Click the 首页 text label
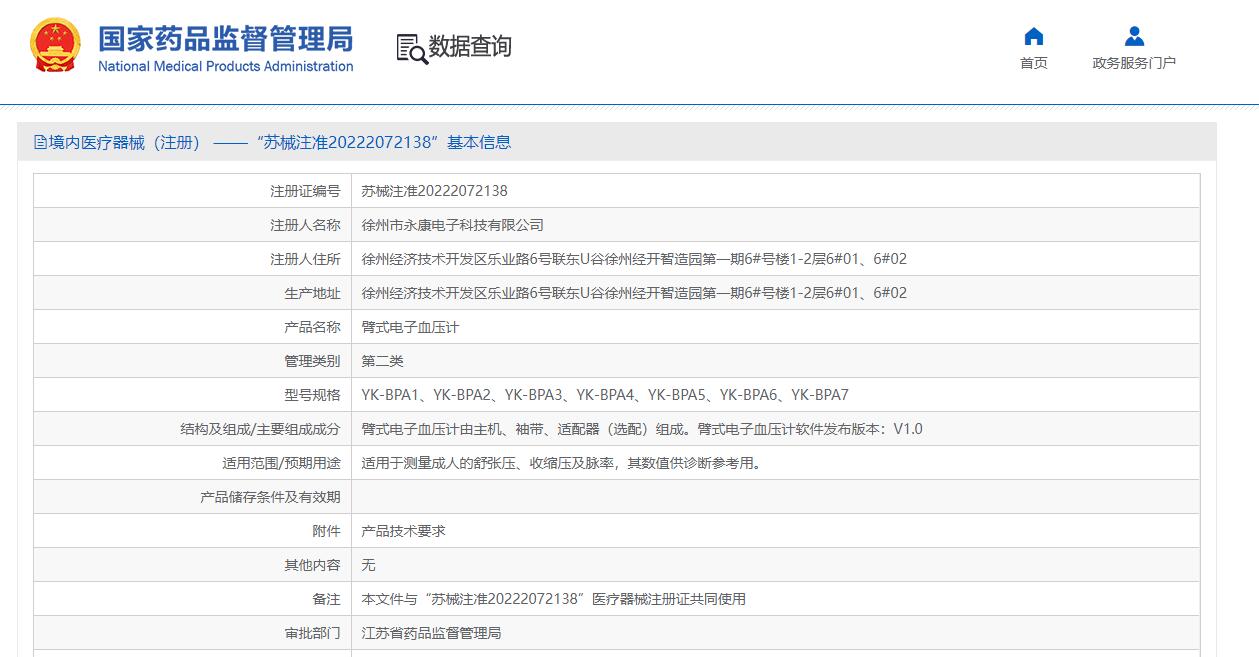This screenshot has height=657, width=1259. (1034, 62)
